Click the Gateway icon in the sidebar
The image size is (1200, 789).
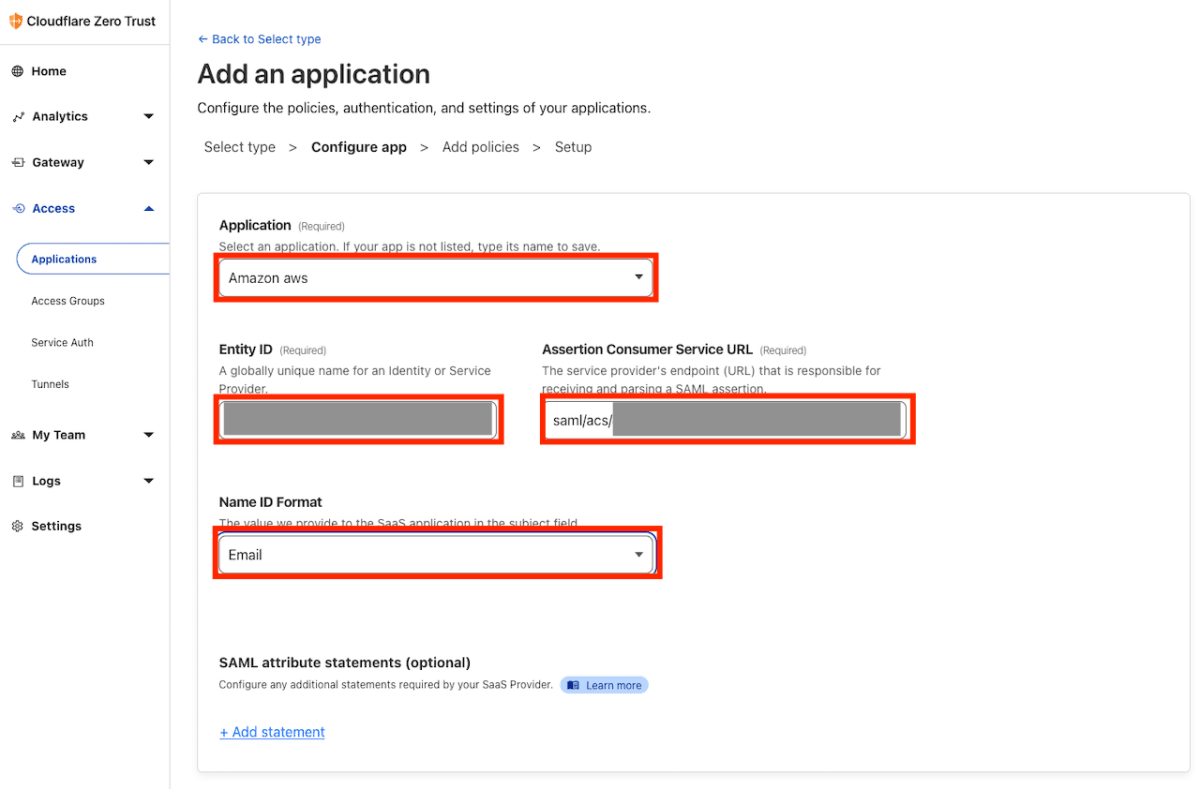point(16,162)
